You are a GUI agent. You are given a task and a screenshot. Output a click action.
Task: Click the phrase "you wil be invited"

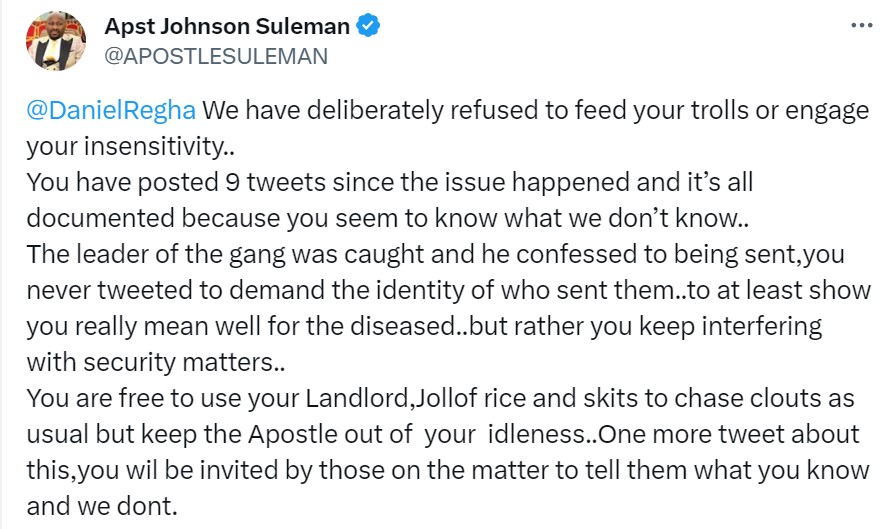192,470
